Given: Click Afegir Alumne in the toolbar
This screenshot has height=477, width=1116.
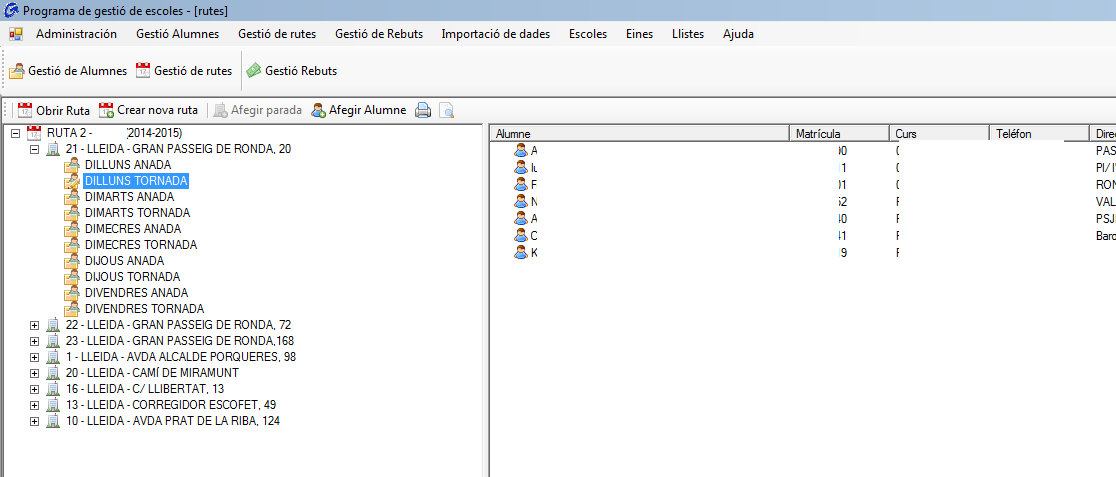Looking at the screenshot, I should (x=358, y=110).
